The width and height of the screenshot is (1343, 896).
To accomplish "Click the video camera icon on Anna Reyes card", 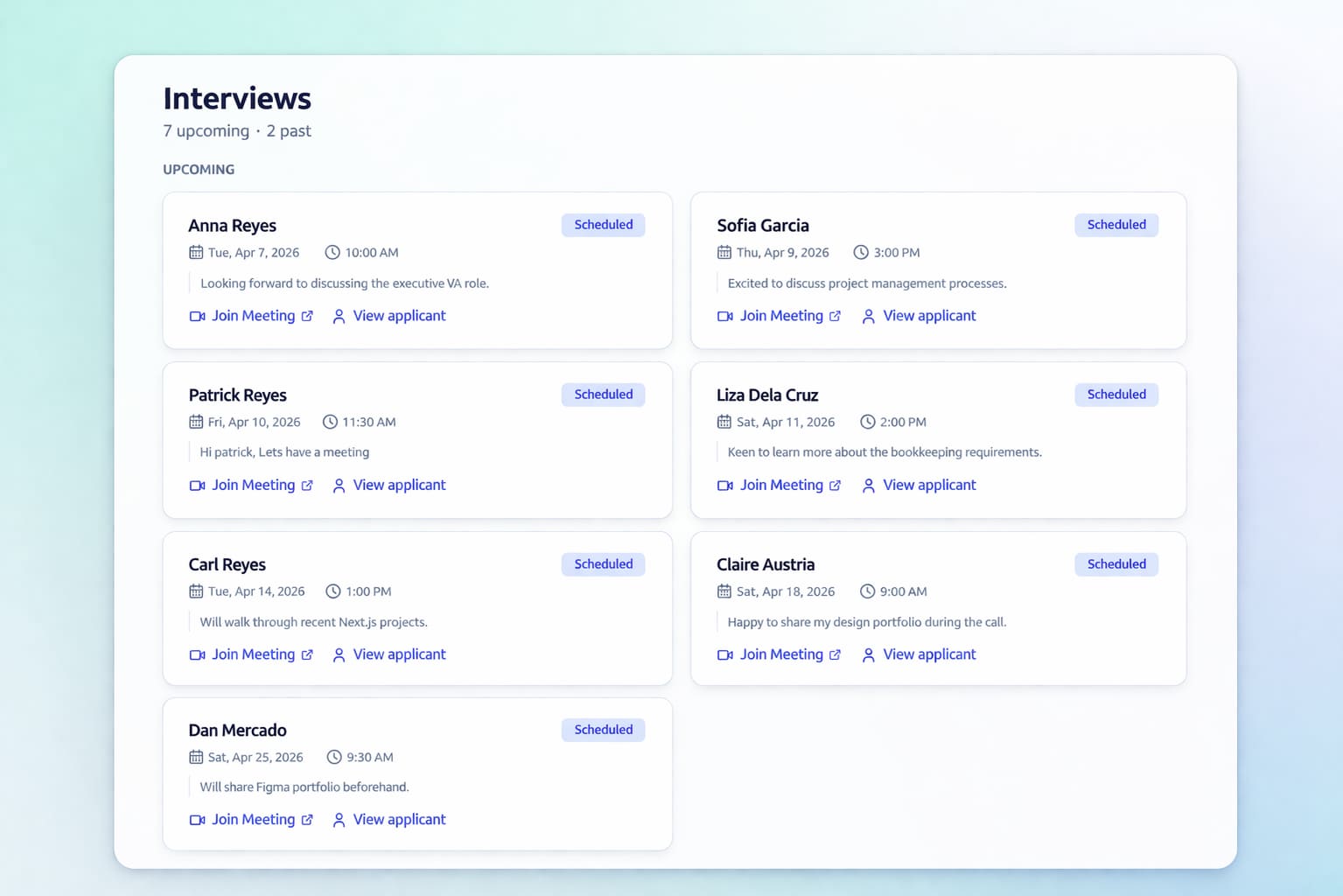I will pos(197,316).
